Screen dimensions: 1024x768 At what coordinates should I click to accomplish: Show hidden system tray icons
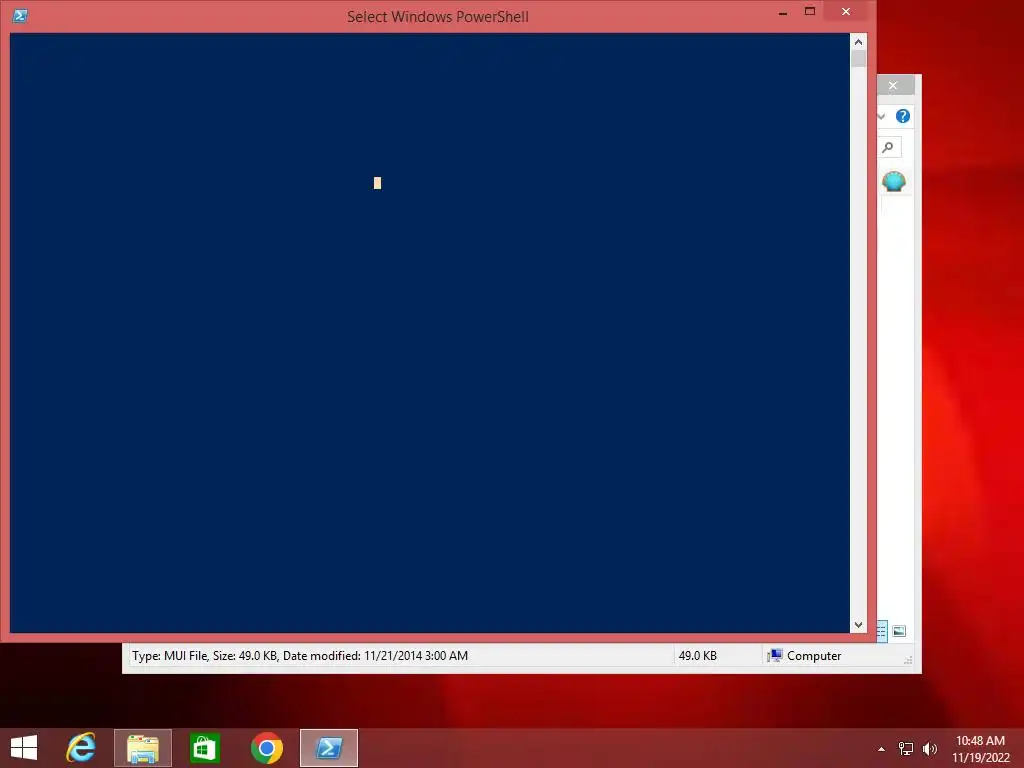[x=882, y=749]
